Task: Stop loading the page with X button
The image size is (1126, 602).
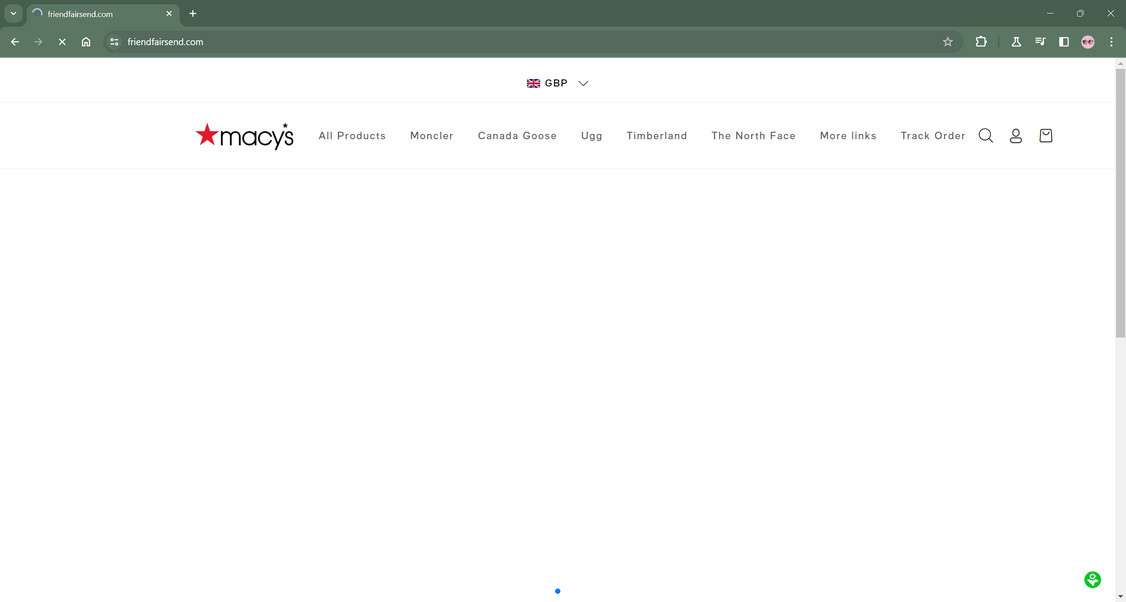Action: (x=62, y=42)
